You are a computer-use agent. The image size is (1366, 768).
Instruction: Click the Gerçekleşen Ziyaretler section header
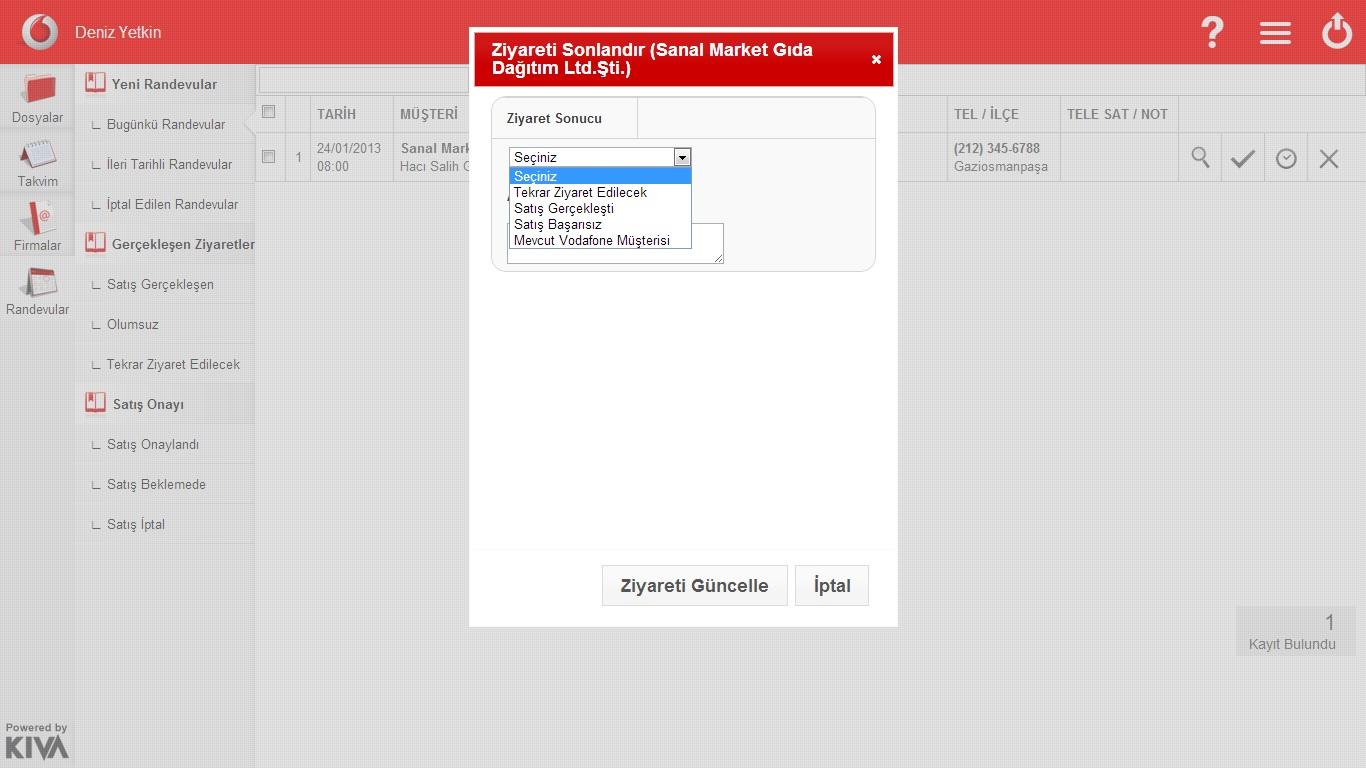point(183,244)
